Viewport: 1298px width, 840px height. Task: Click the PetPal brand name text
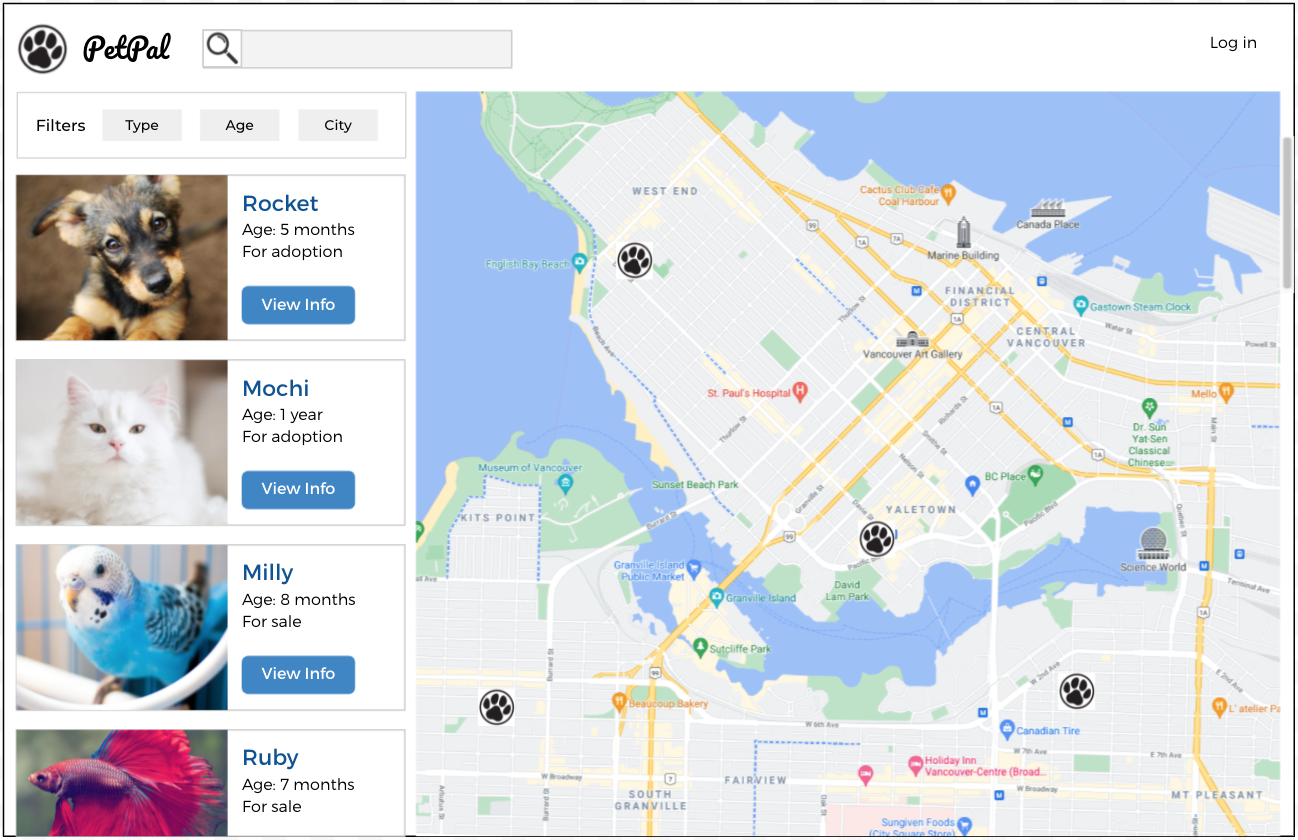pos(127,48)
